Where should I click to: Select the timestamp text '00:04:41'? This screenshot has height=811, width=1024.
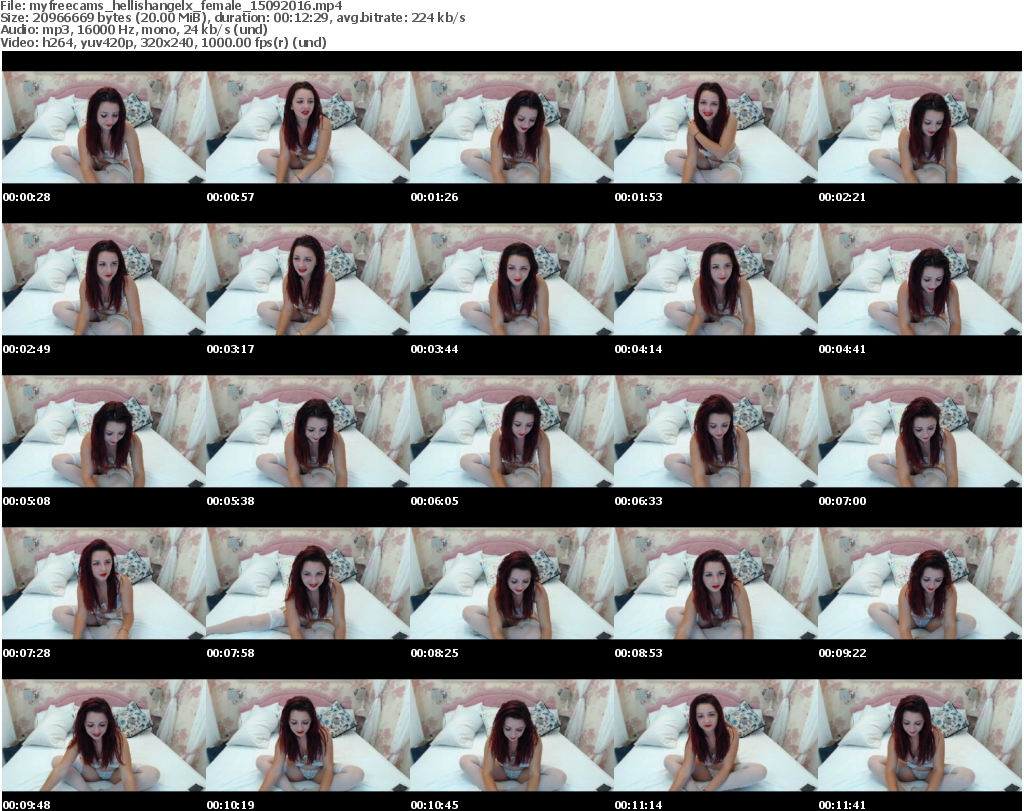842,349
